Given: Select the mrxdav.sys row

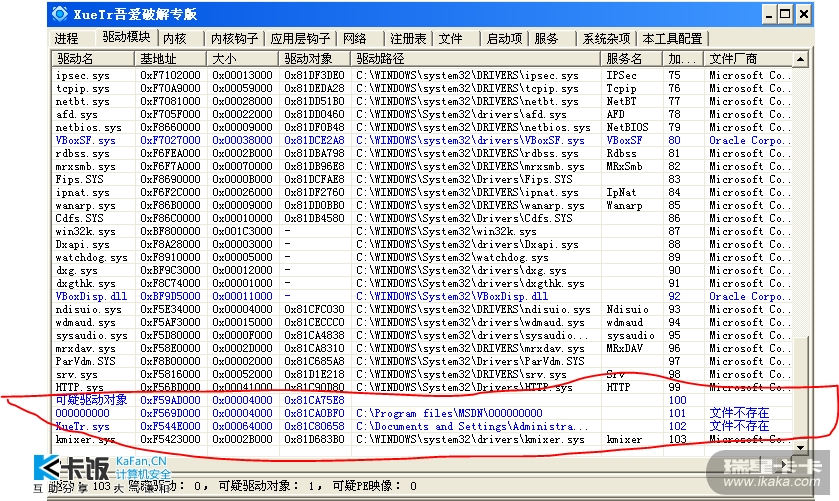Looking at the screenshot, I should [422, 348].
